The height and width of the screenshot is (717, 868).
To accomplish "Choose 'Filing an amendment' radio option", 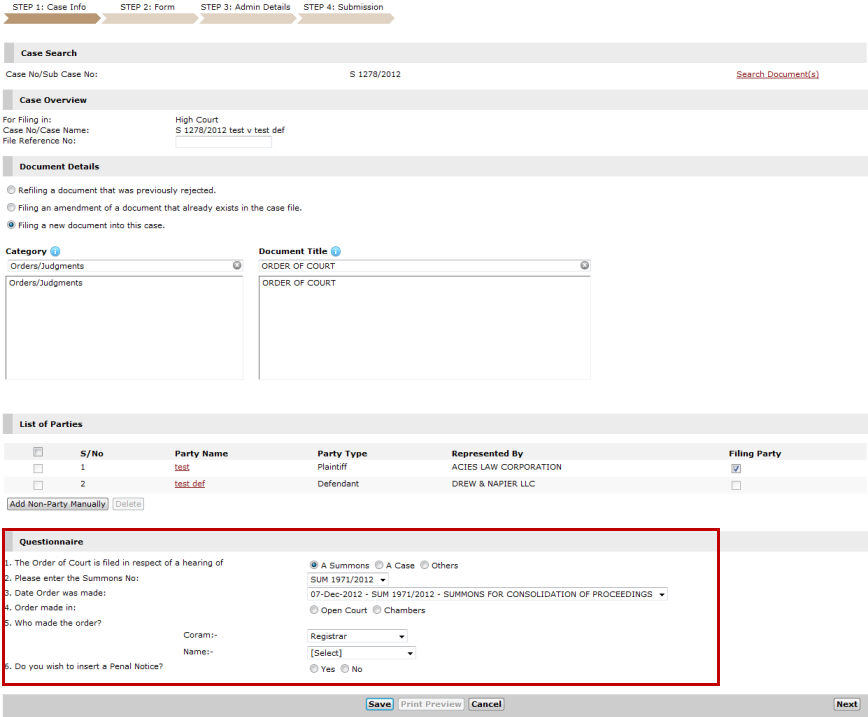I will click(11, 208).
